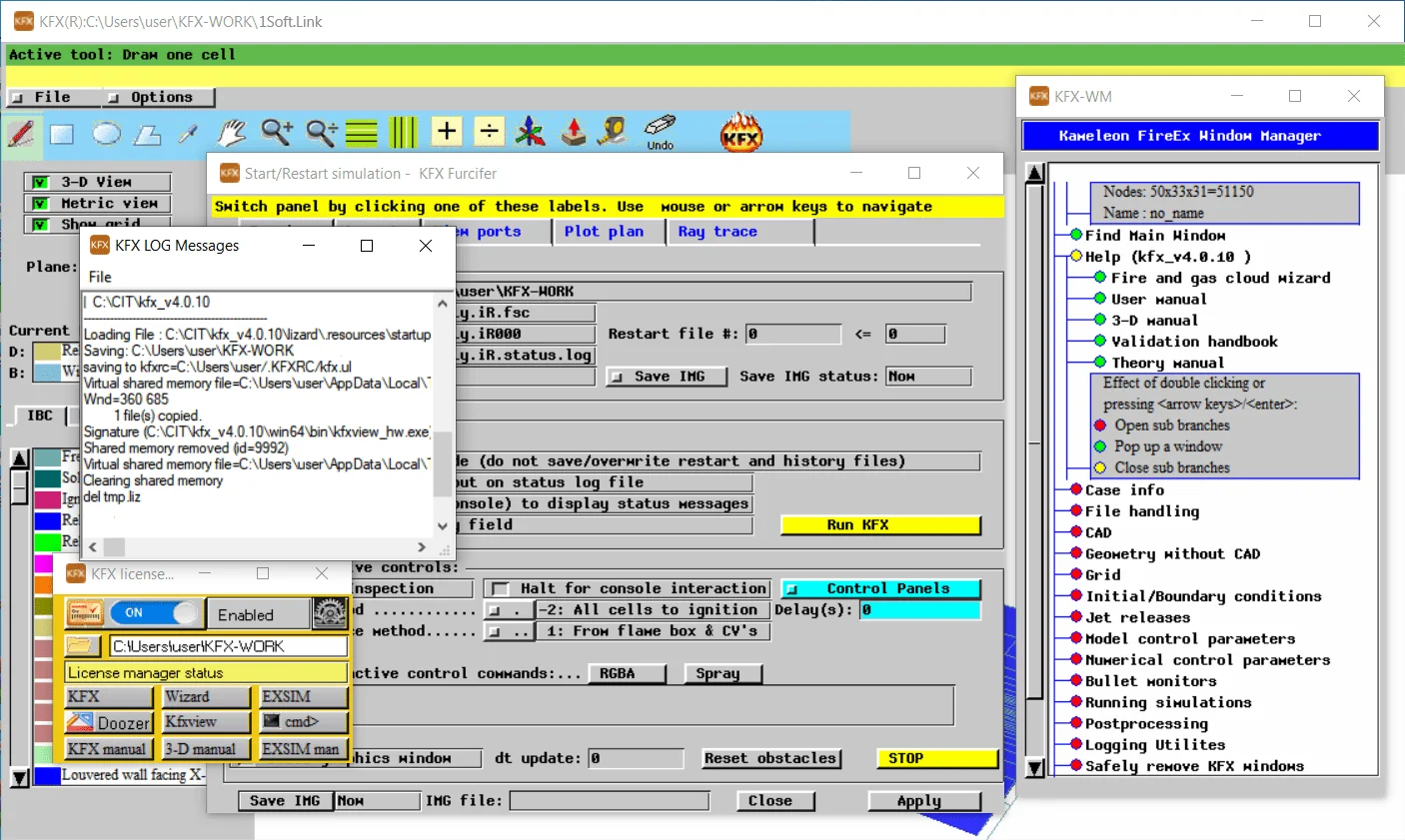Click toggle beside 1: From flame box & CV's
This screenshot has height=840, width=1405.
tap(508, 631)
